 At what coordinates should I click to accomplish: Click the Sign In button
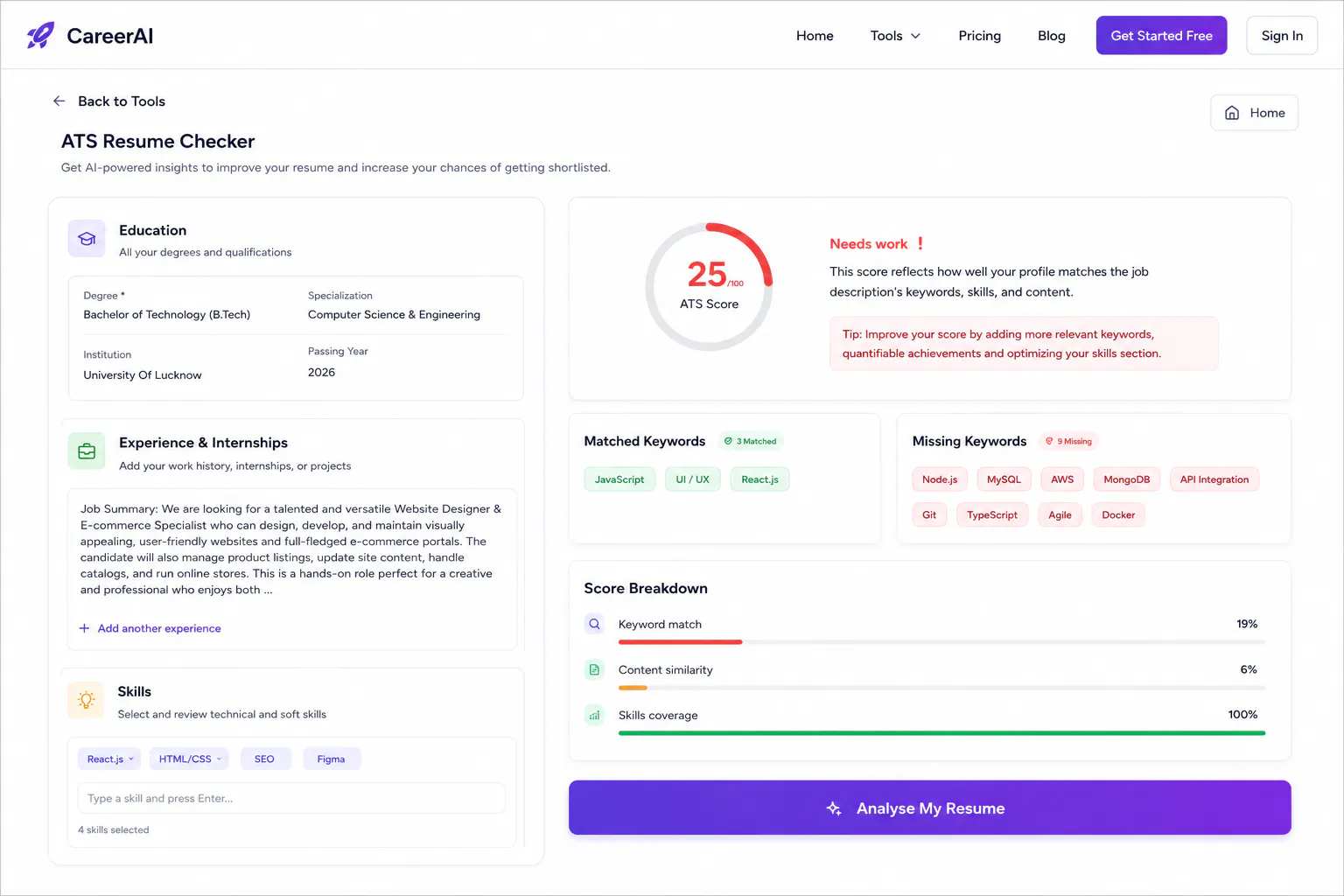click(1282, 36)
